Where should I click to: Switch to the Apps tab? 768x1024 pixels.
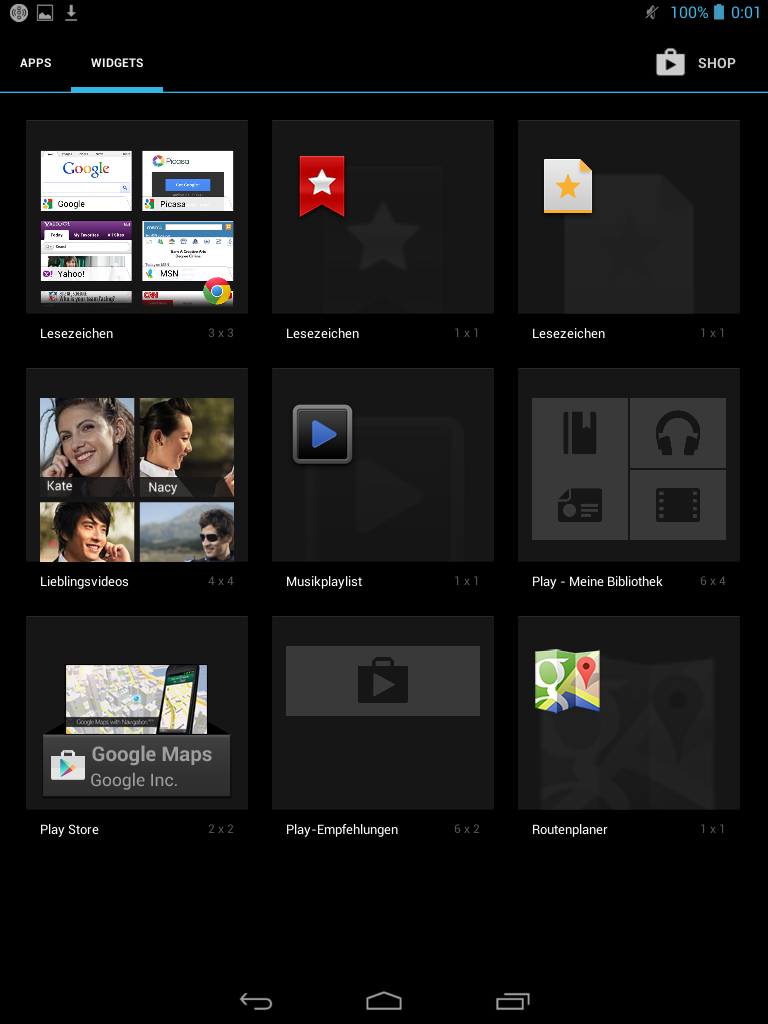click(36, 63)
